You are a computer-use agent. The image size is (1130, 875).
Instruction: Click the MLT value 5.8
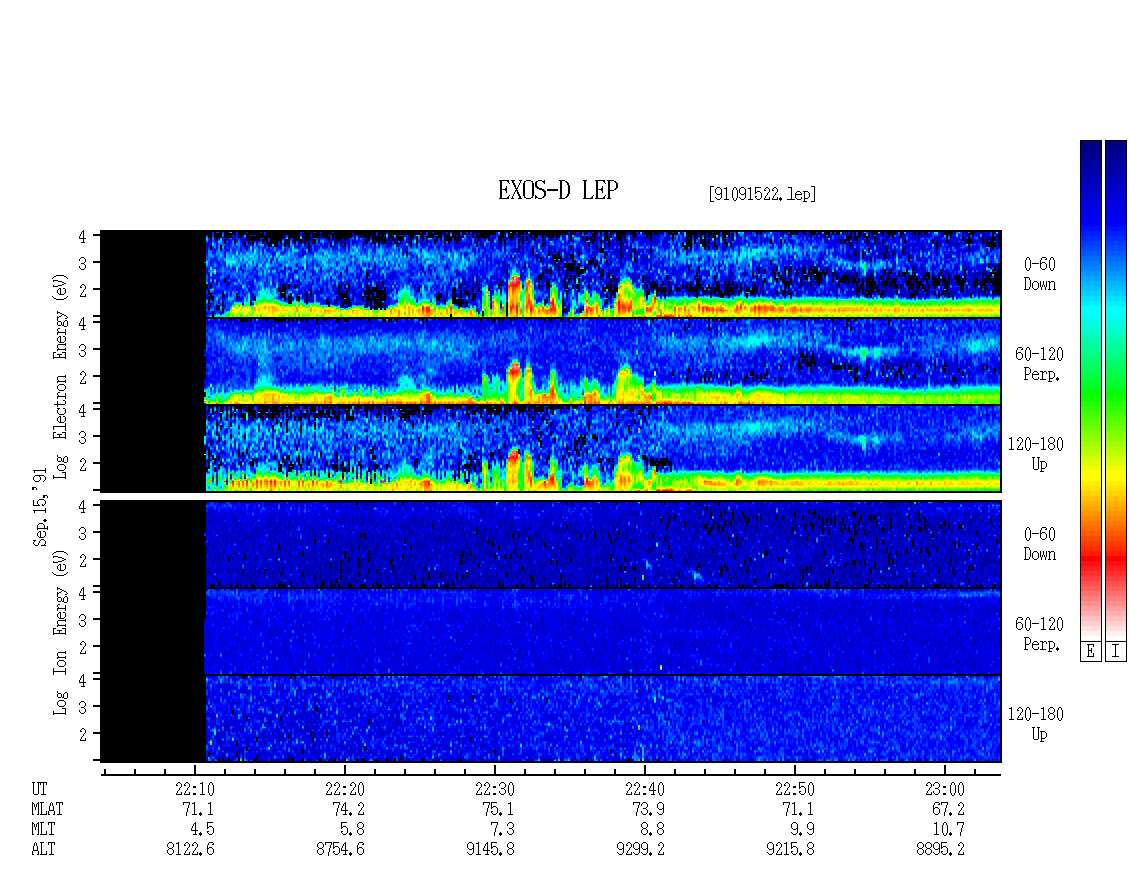(x=352, y=830)
